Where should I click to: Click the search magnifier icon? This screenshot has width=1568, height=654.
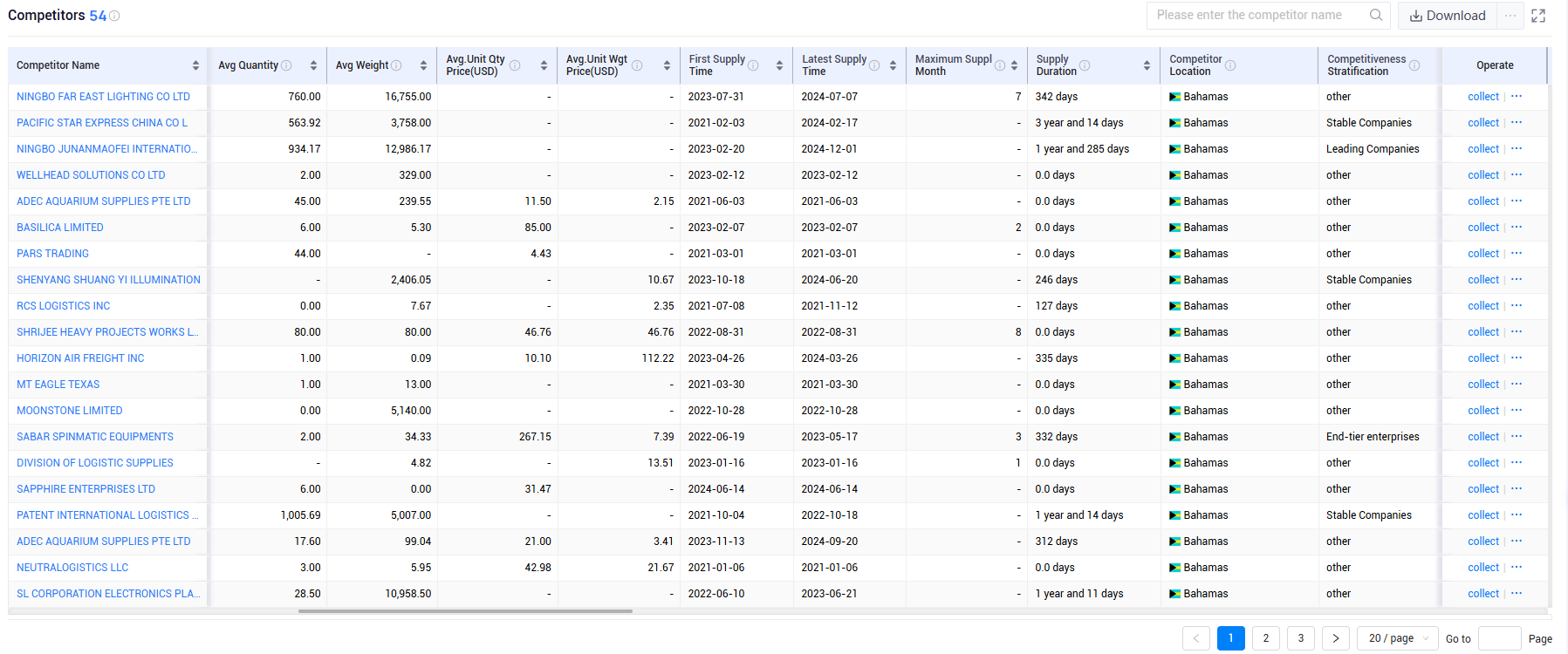click(x=1376, y=15)
